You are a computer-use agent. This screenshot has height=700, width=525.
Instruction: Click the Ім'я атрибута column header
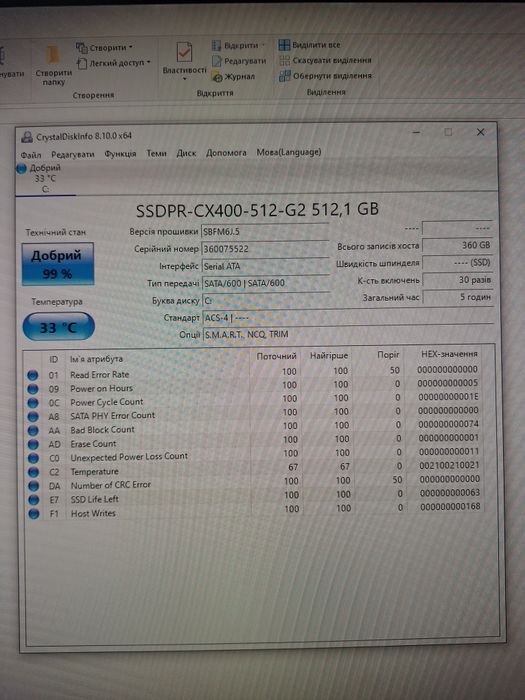click(x=96, y=358)
